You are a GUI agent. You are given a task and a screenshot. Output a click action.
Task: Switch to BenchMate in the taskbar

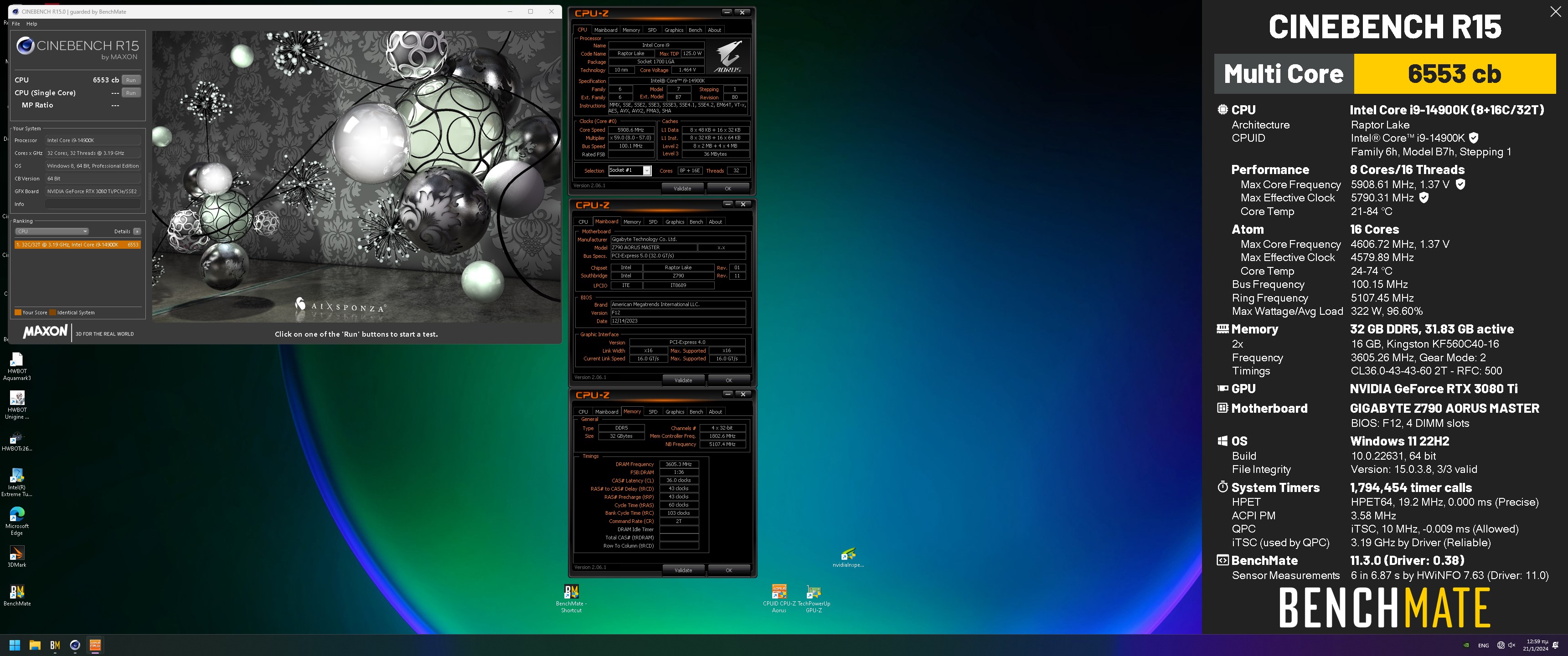point(55,645)
